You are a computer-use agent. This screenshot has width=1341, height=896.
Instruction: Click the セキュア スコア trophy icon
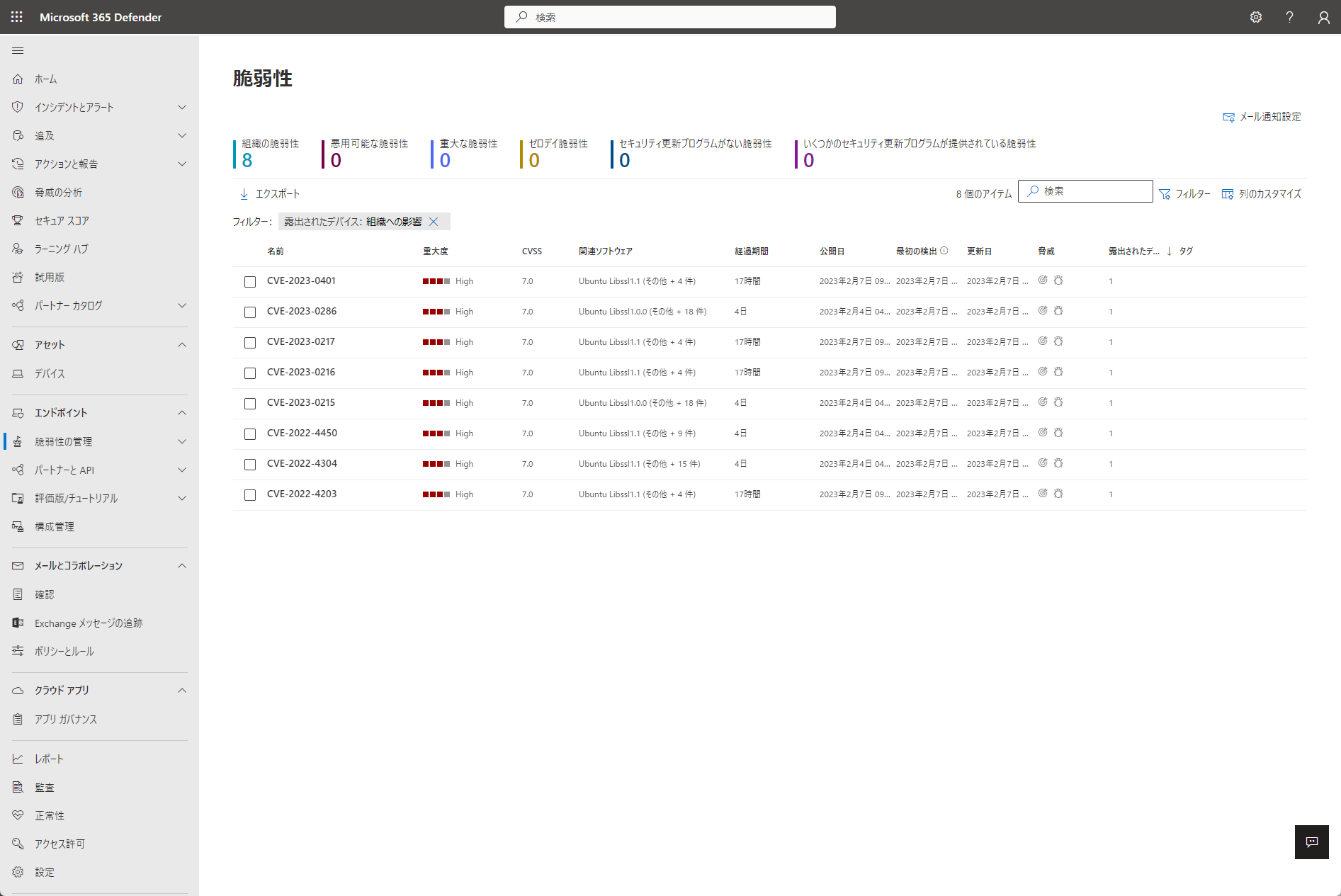(18, 220)
